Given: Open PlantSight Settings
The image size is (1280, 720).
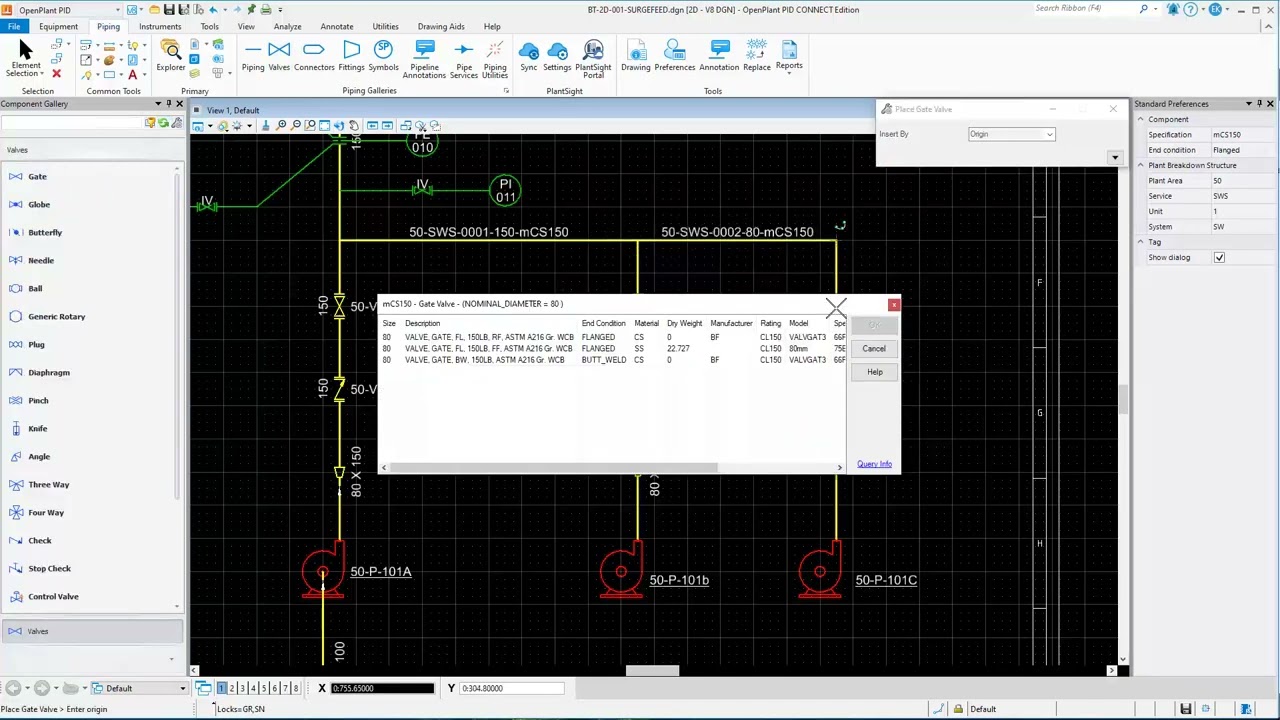Looking at the screenshot, I should click(x=557, y=56).
